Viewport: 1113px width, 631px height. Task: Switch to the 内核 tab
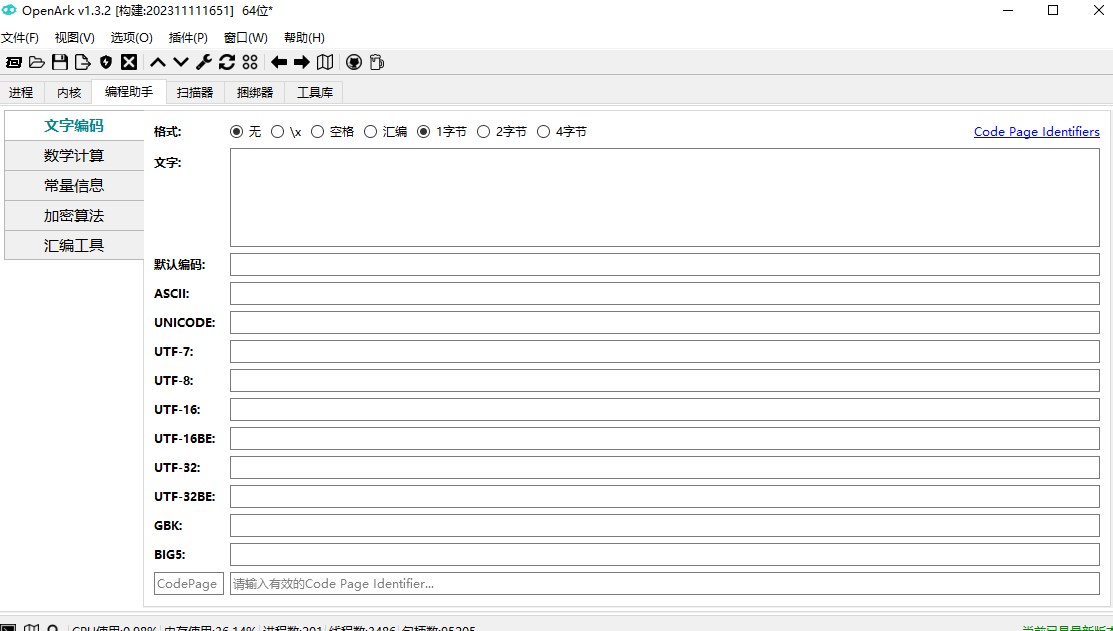point(68,92)
